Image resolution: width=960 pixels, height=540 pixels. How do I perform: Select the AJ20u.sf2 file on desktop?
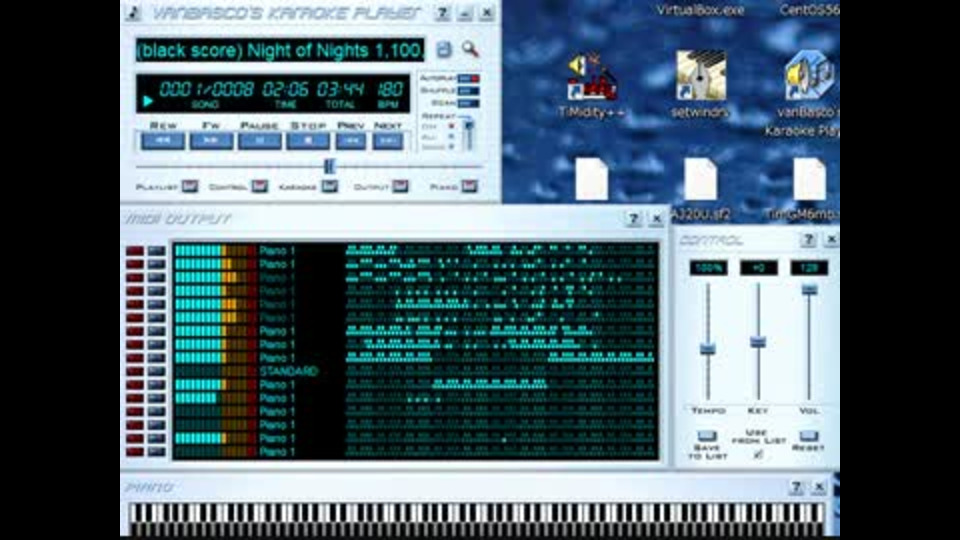[x=702, y=189]
